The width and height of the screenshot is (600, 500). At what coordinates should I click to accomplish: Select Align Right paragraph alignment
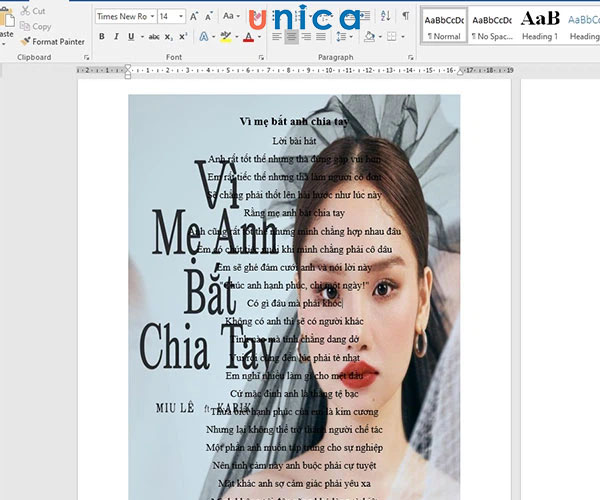coord(306,37)
